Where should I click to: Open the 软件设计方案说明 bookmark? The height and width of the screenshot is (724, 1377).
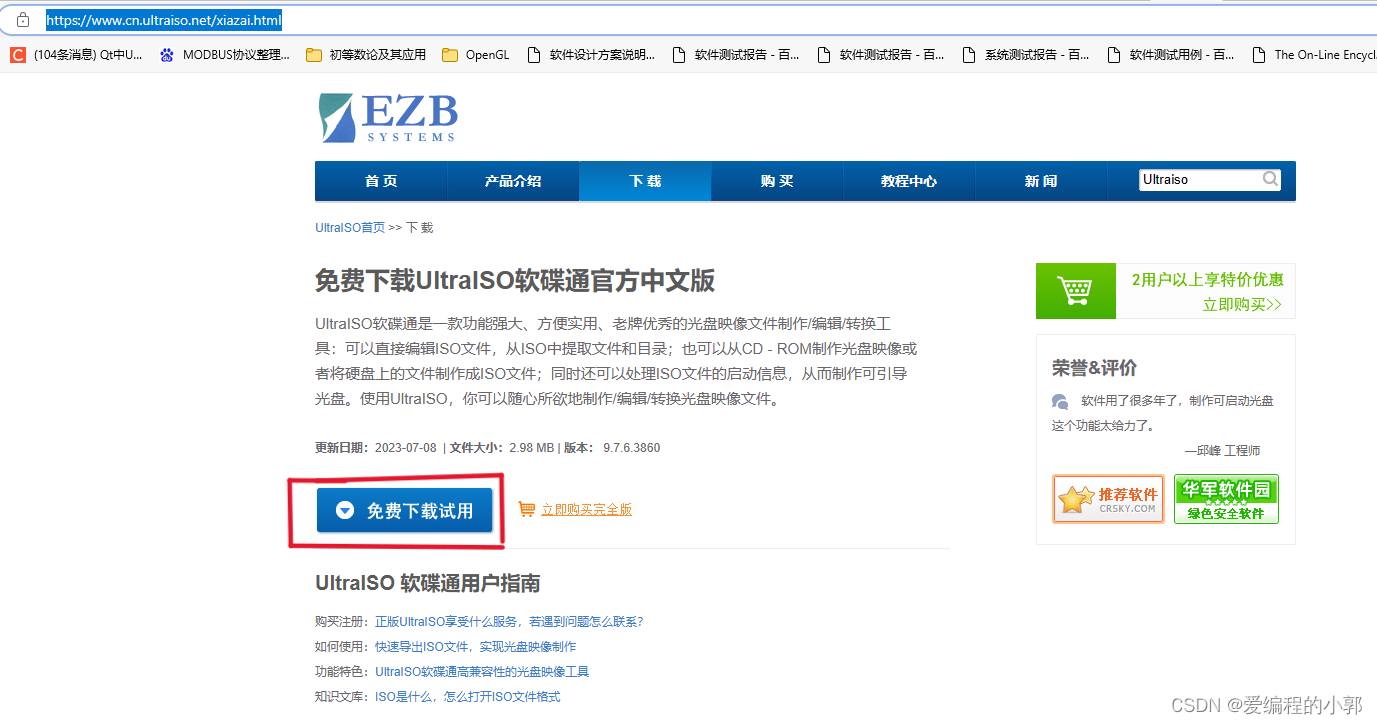pos(591,55)
